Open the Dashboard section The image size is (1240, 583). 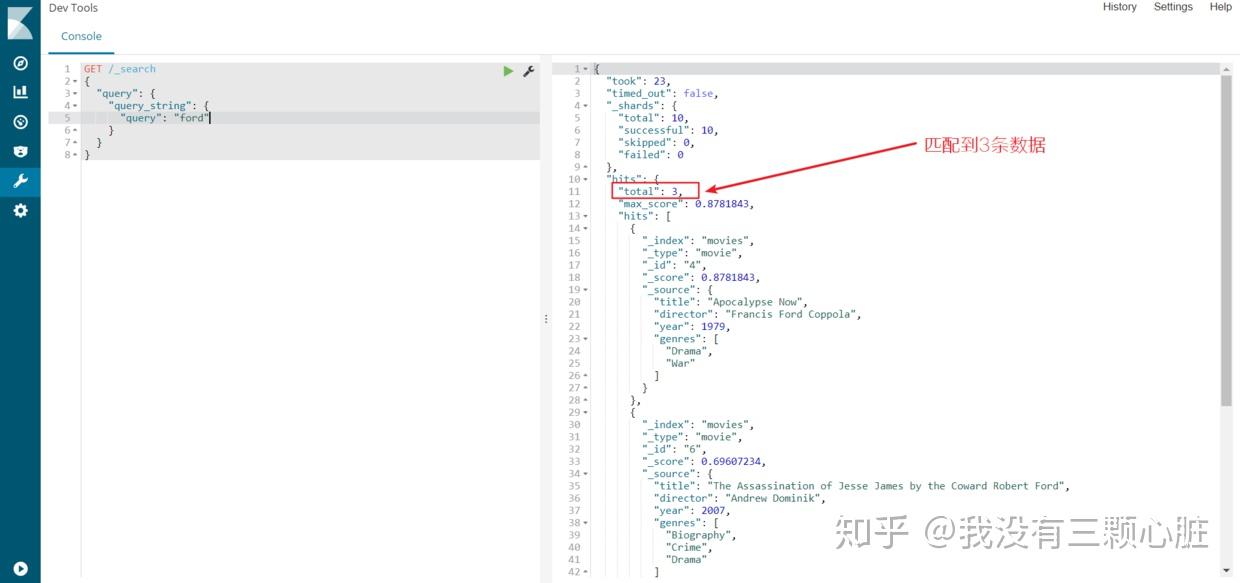[20, 121]
